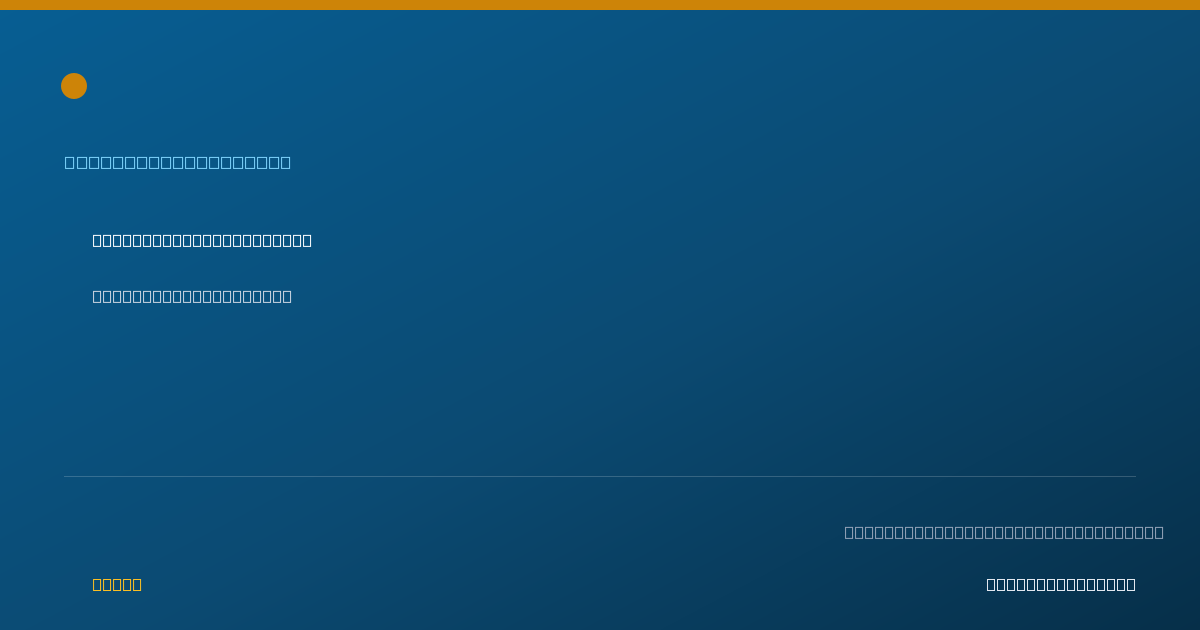Click the bold white footer text at right
Viewport: 1200px width, 630px height.
(1061, 584)
